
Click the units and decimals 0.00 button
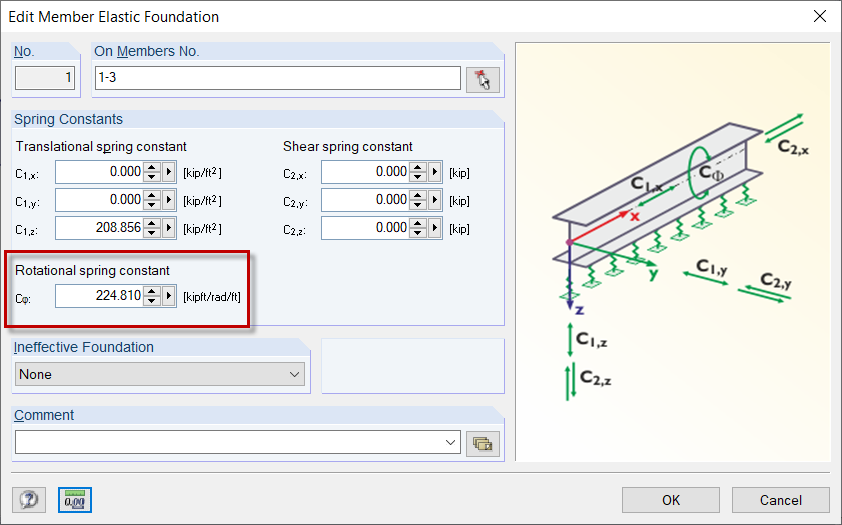[x=75, y=500]
